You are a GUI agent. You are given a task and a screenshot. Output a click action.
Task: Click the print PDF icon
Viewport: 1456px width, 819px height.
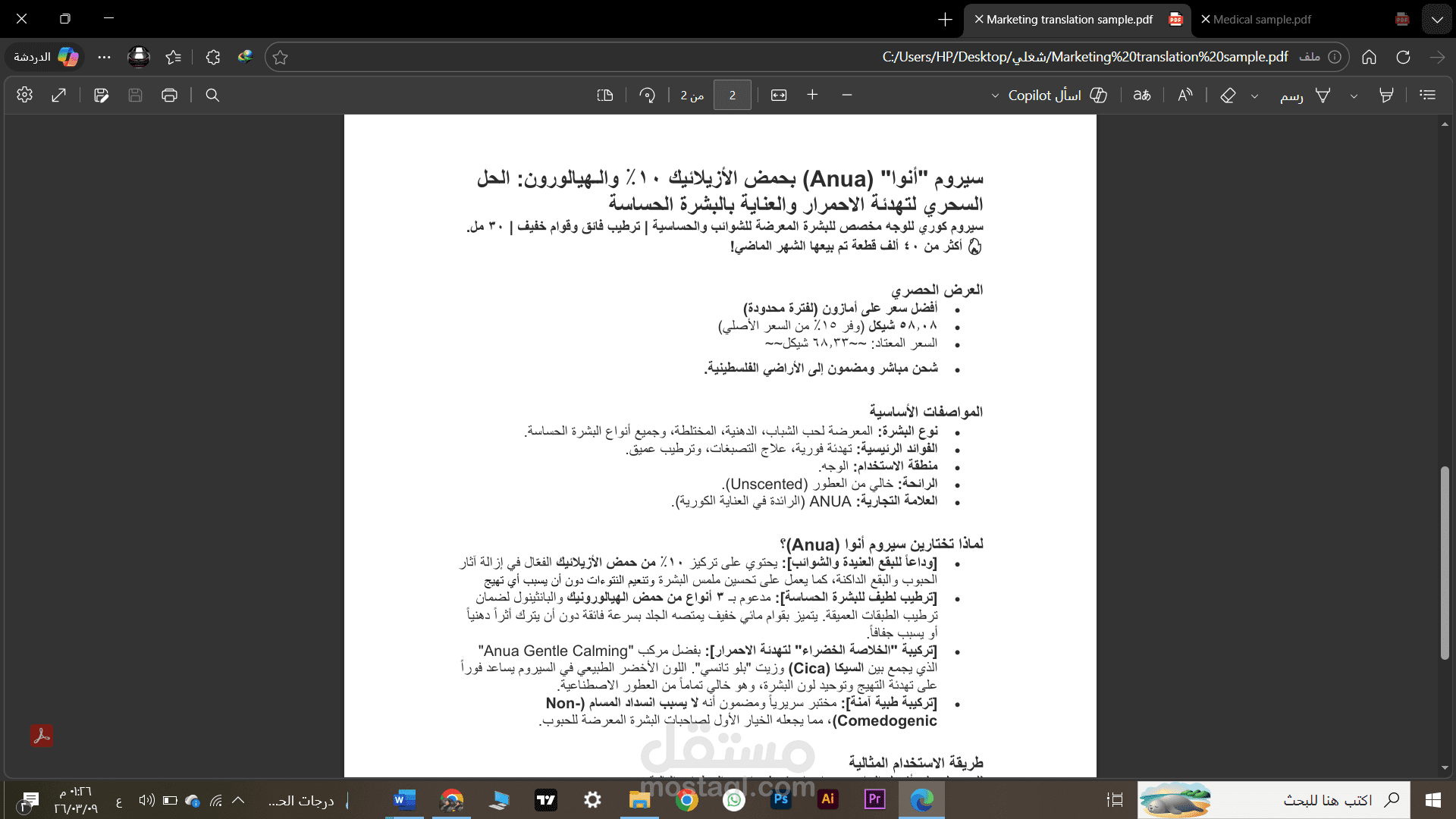(169, 95)
